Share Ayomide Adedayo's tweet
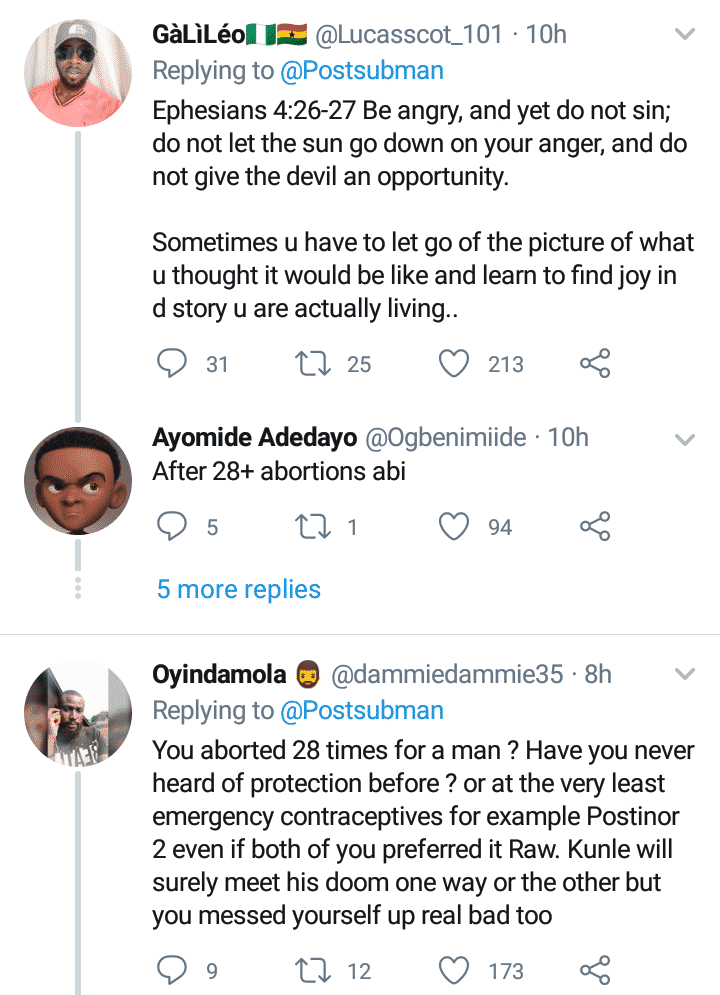Image resolution: width=720 pixels, height=995 pixels. coord(595,526)
